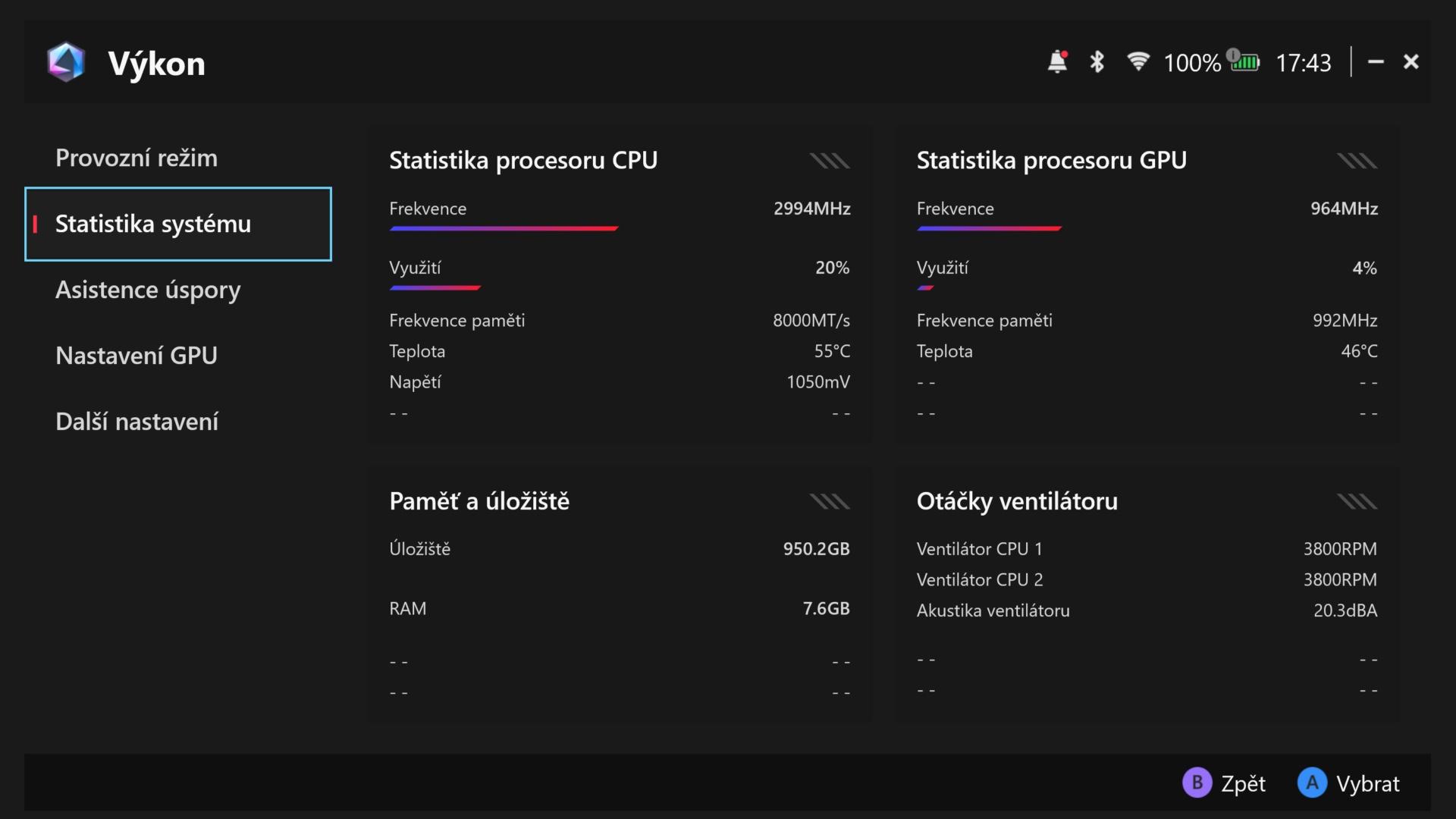
Task: Click the CPU Frekvence progress bar
Action: tap(504, 228)
